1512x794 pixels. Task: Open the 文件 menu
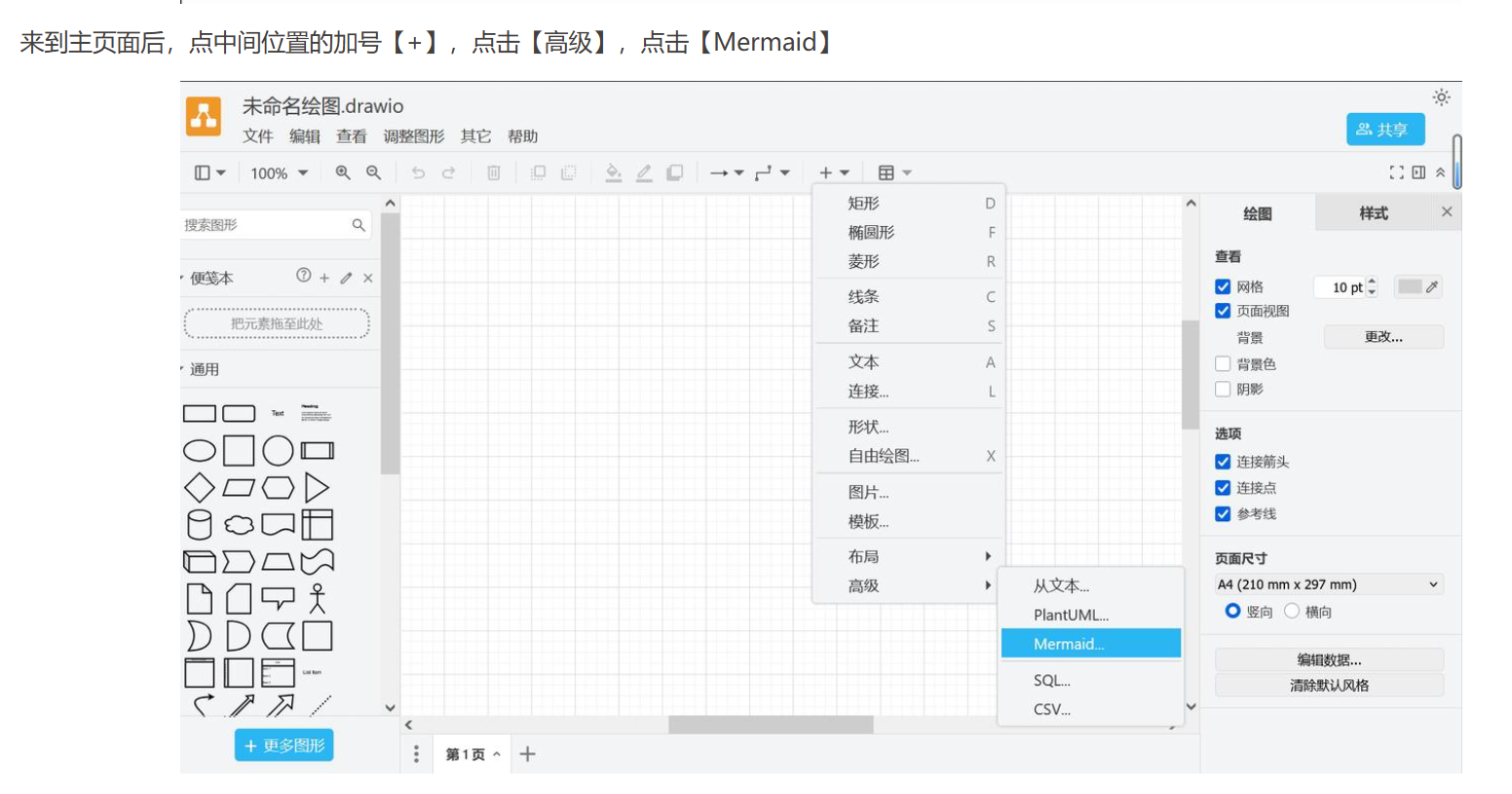(257, 136)
